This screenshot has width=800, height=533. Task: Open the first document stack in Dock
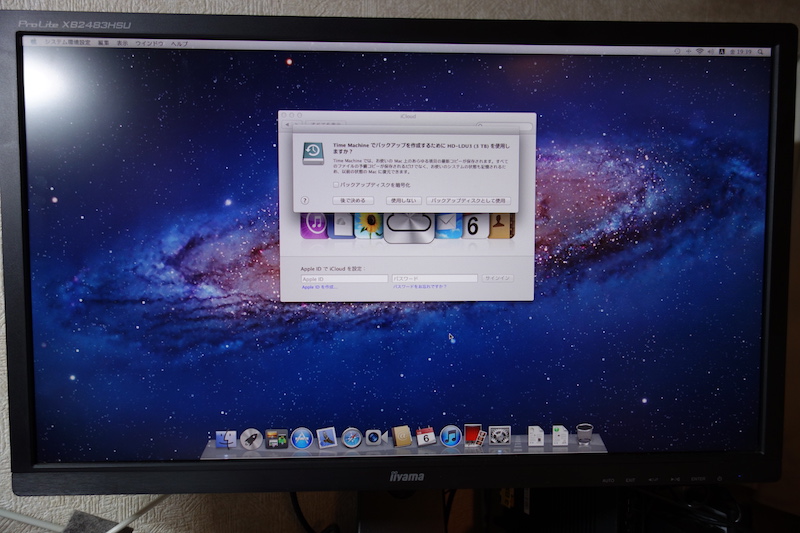click(x=535, y=436)
